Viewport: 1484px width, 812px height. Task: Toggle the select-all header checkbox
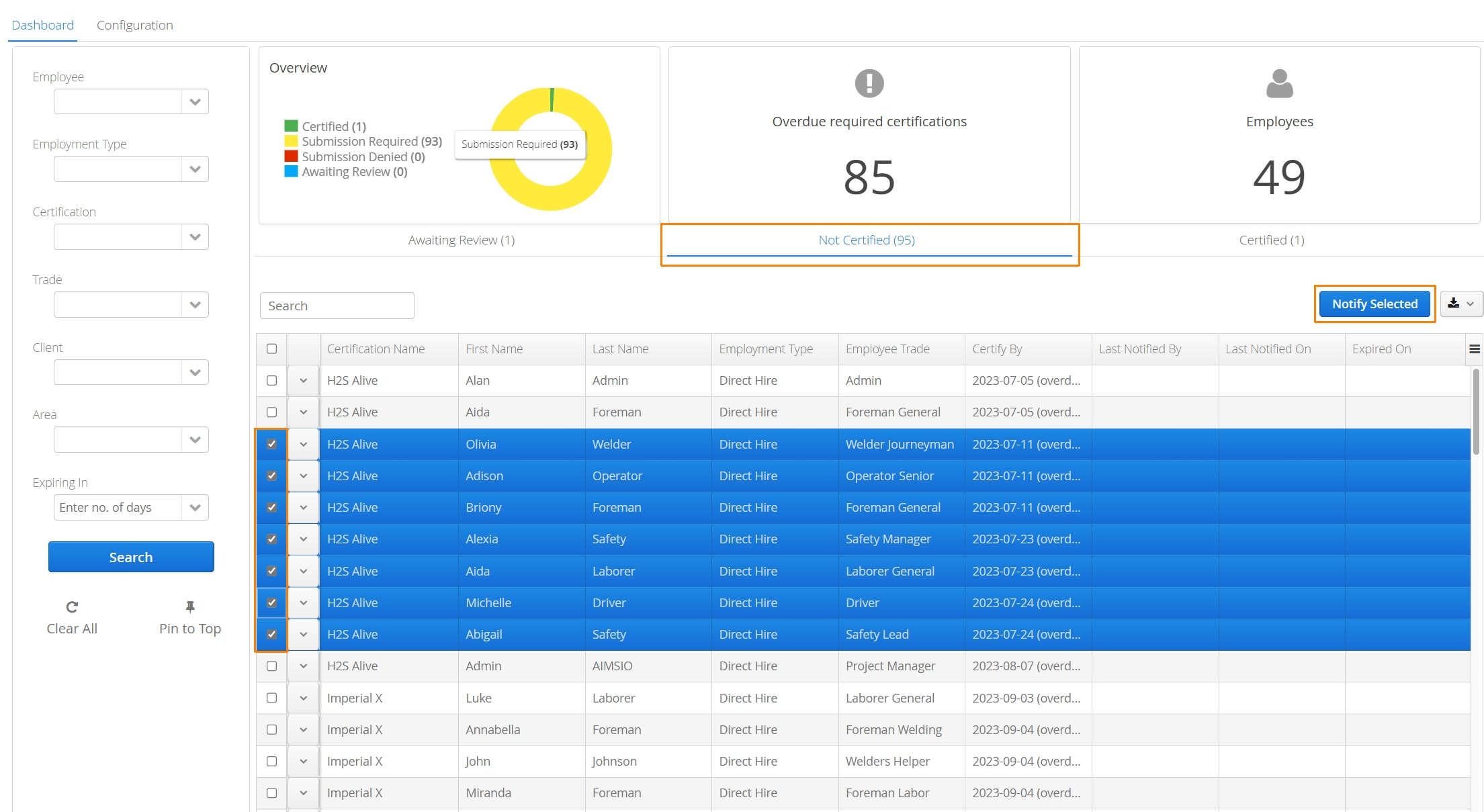[x=271, y=349]
